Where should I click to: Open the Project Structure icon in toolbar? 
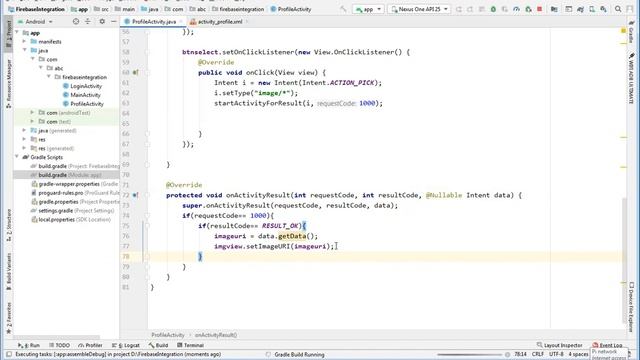[x=554, y=9]
